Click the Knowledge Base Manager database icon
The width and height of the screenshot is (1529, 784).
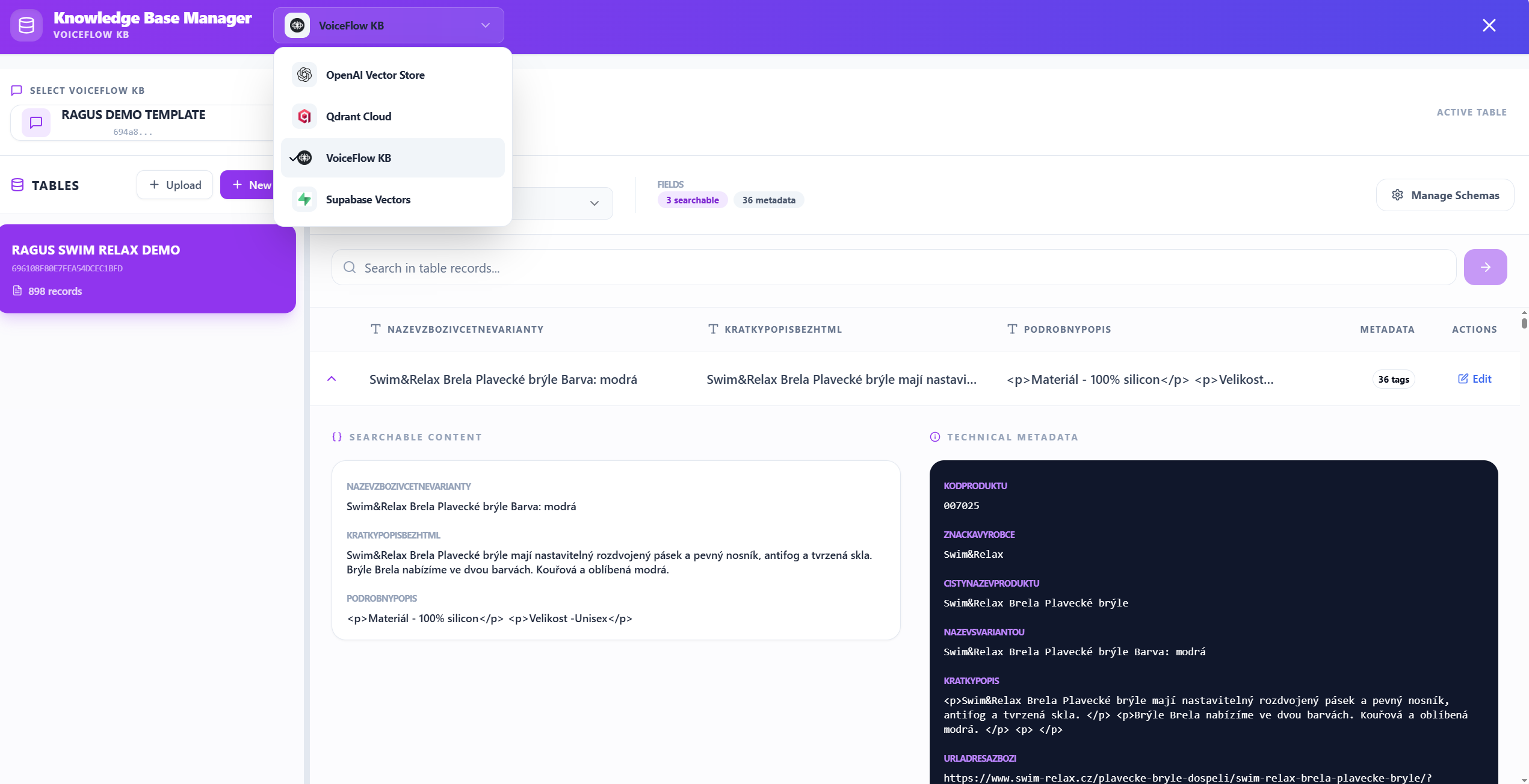click(26, 25)
